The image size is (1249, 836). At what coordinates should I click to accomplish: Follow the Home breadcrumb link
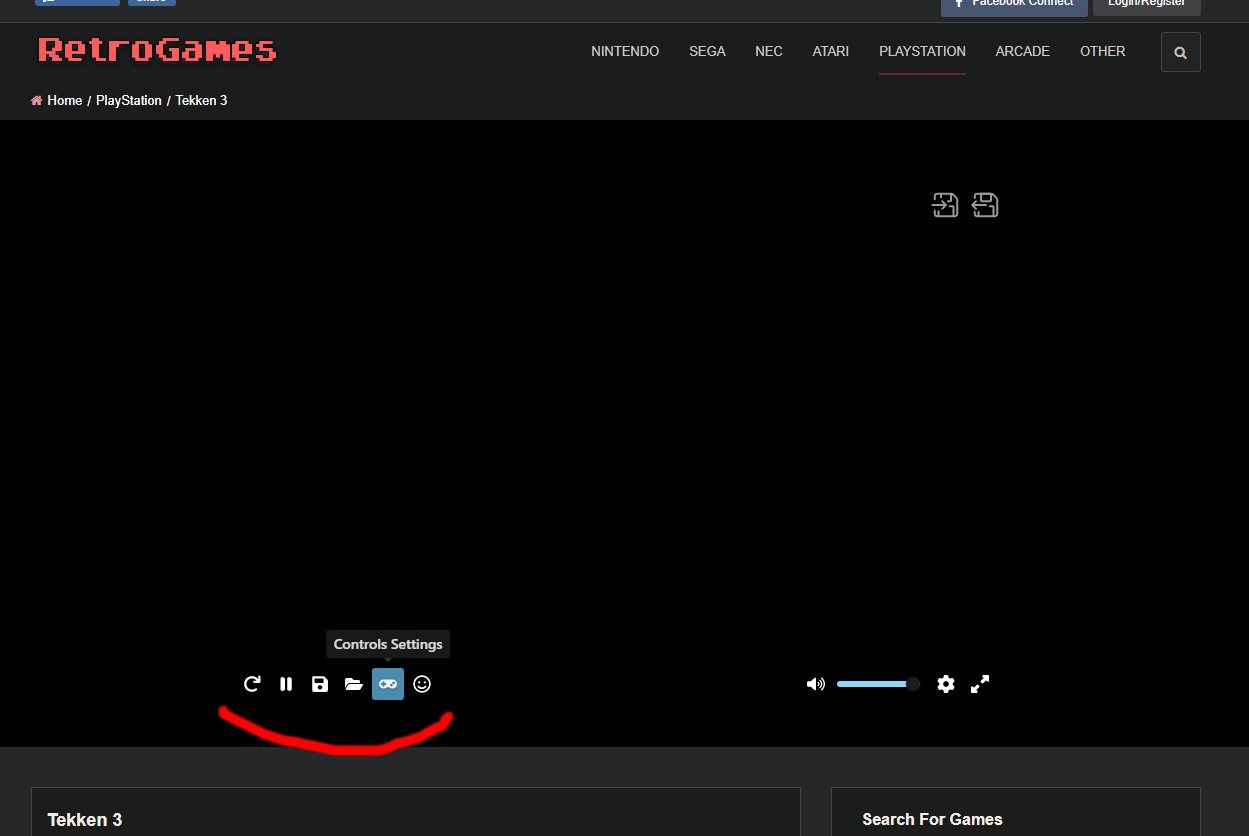point(64,100)
